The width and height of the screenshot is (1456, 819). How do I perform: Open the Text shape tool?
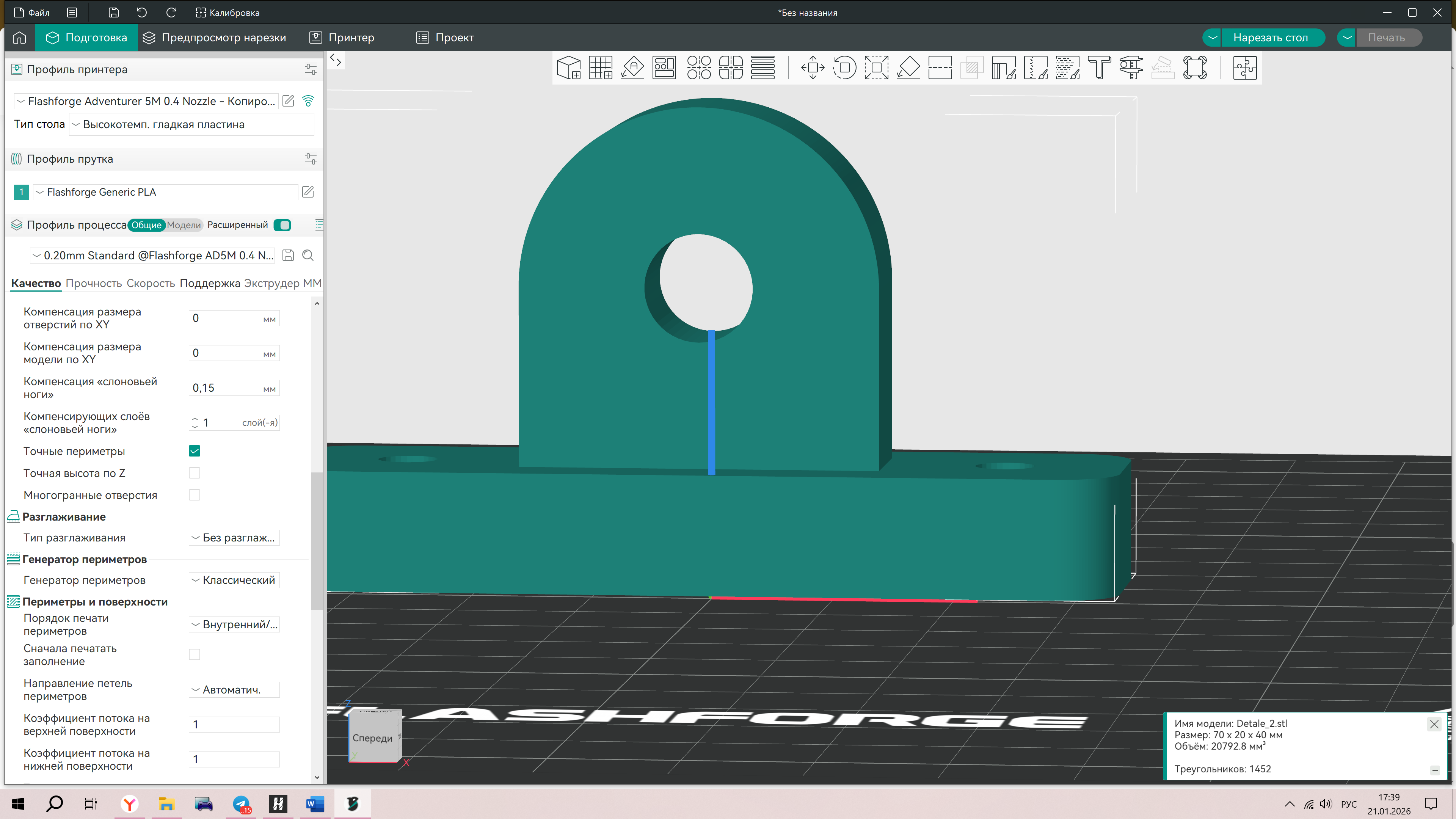(1099, 68)
